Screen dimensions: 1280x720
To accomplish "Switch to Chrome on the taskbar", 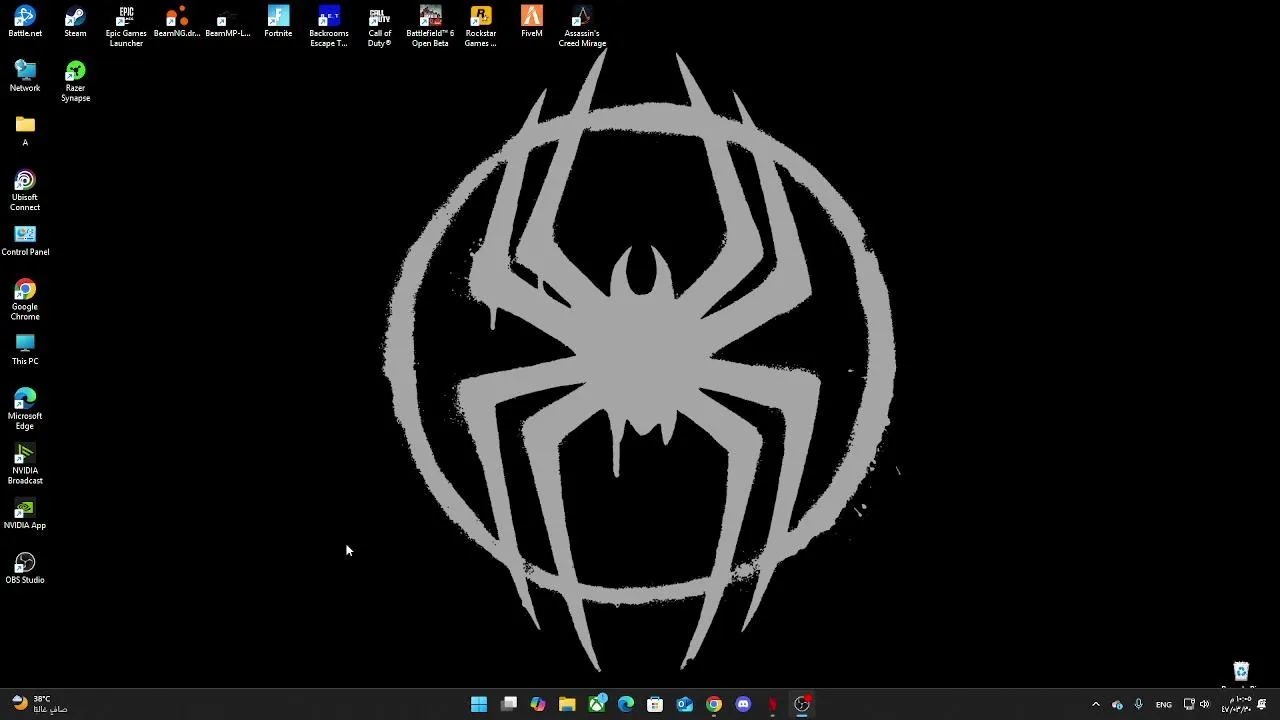I will (714, 704).
